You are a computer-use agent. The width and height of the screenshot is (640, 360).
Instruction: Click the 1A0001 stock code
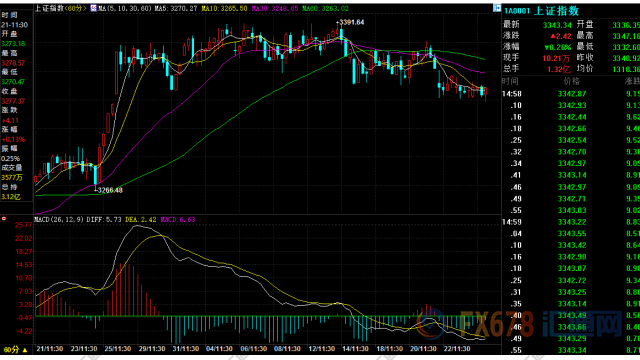pyautogui.click(x=517, y=11)
